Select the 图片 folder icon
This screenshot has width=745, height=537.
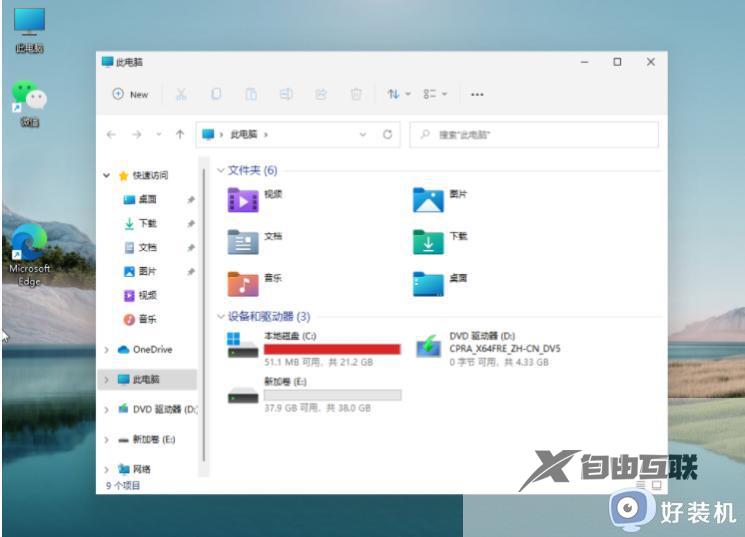[428, 200]
